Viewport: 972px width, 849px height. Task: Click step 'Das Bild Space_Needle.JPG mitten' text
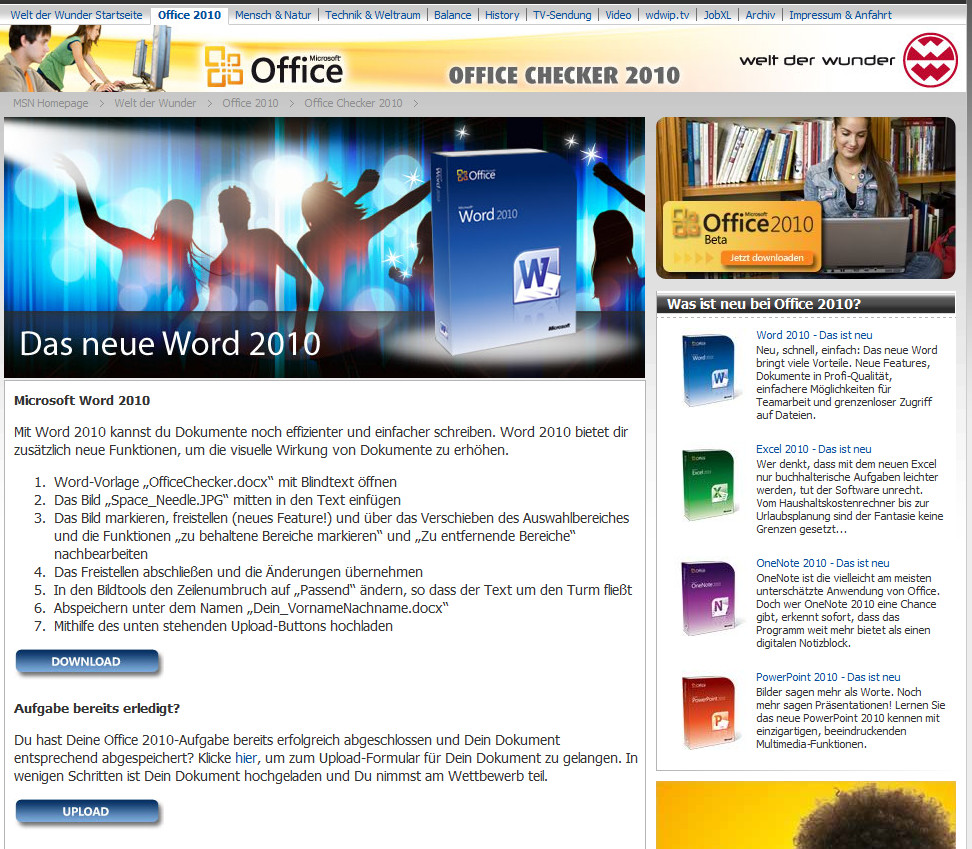227,500
